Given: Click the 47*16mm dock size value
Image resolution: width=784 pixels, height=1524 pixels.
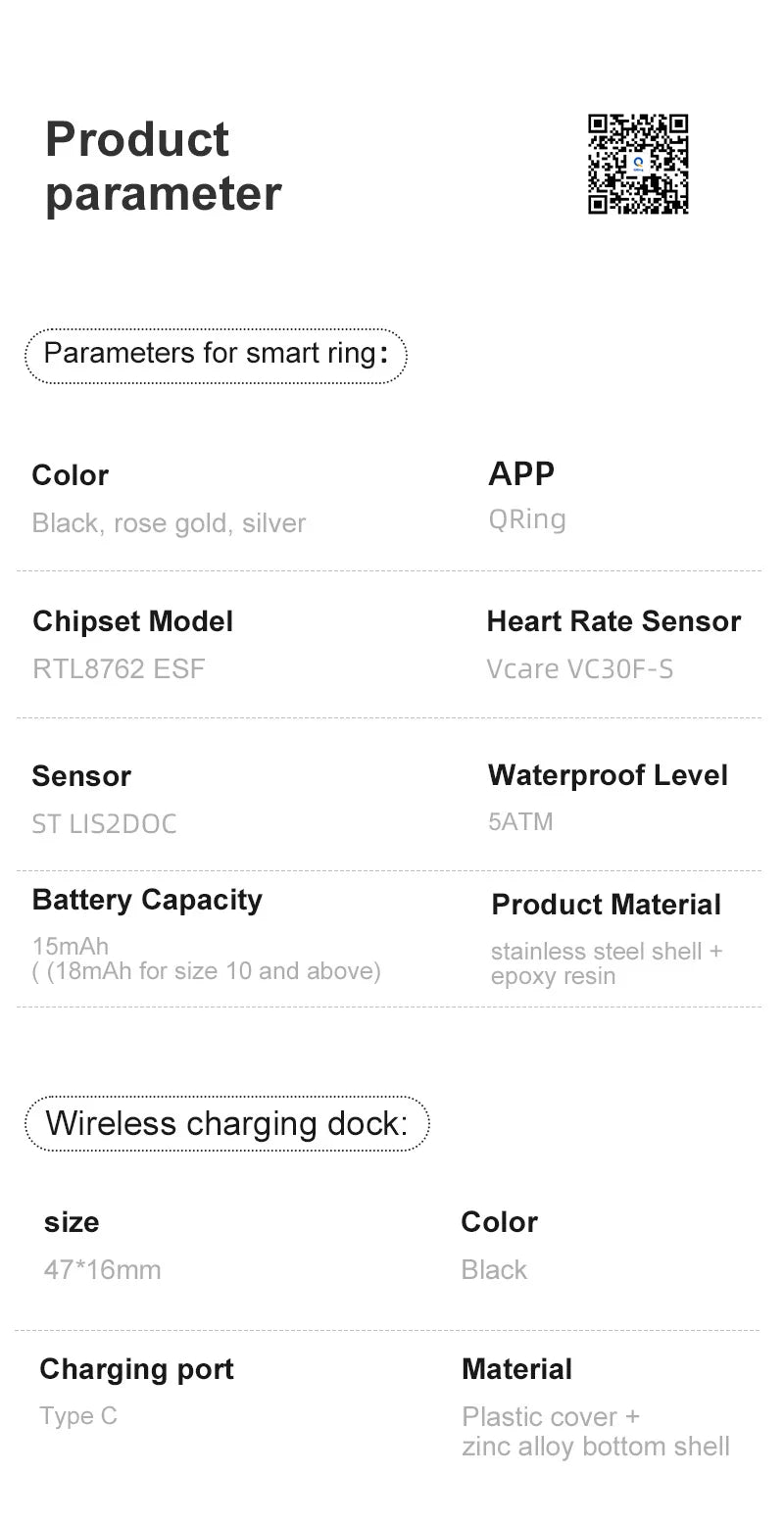Looking at the screenshot, I should click(102, 1270).
